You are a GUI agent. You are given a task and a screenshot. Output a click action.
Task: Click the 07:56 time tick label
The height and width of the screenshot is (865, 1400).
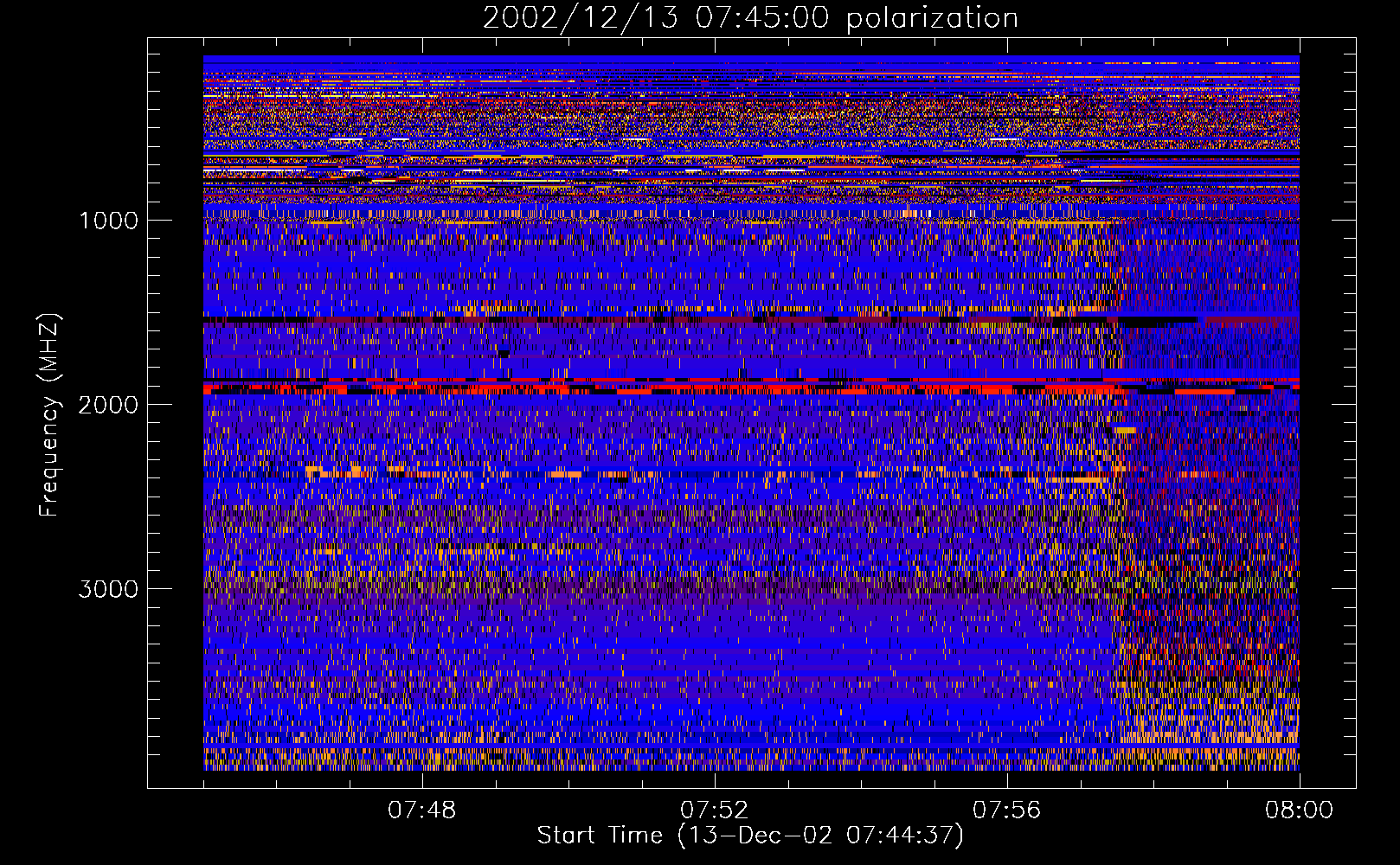(x=1006, y=811)
